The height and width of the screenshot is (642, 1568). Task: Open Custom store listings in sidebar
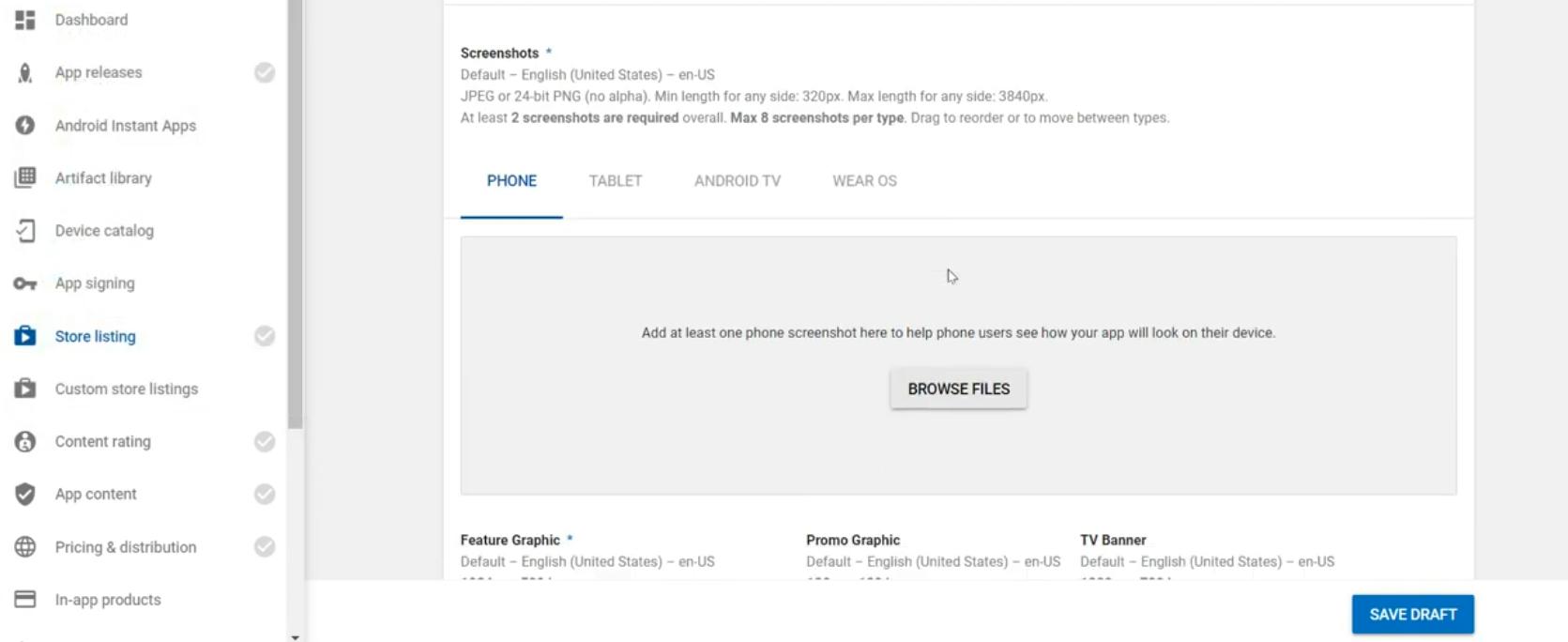click(126, 389)
